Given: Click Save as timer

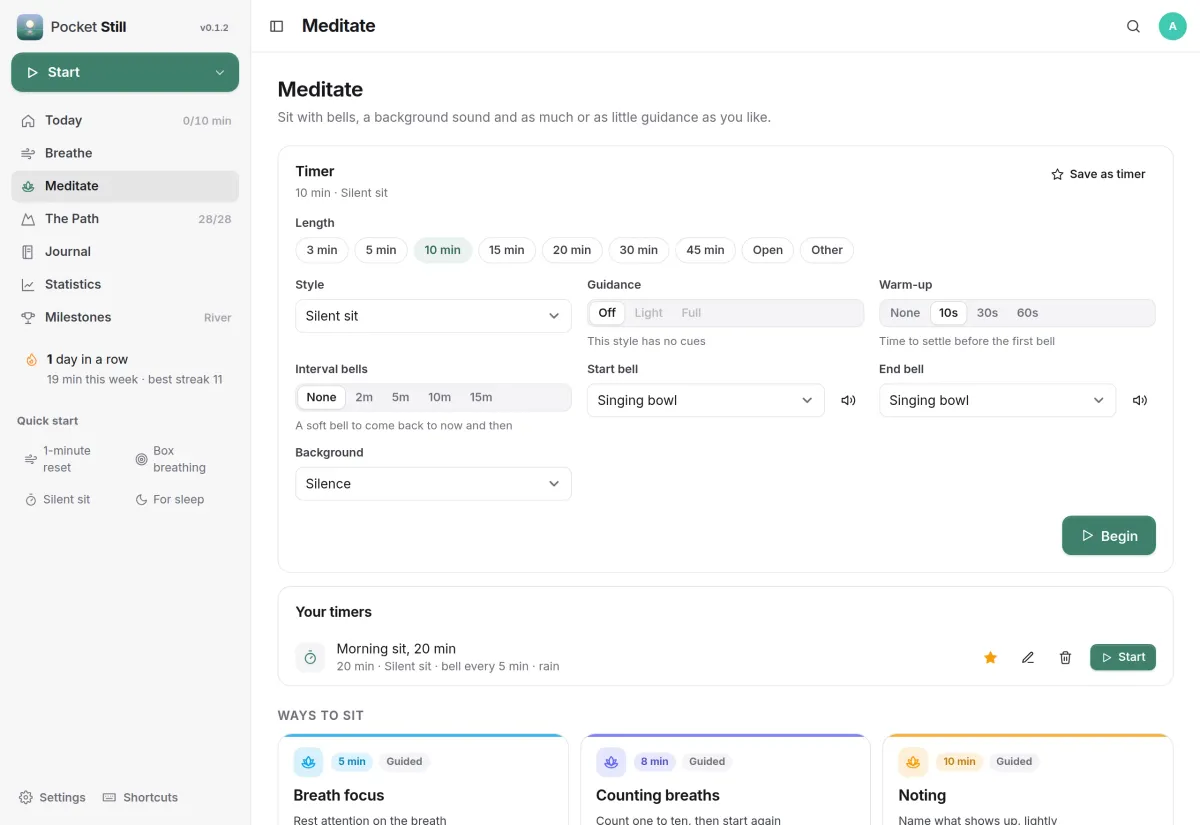Looking at the screenshot, I should pos(1098,174).
